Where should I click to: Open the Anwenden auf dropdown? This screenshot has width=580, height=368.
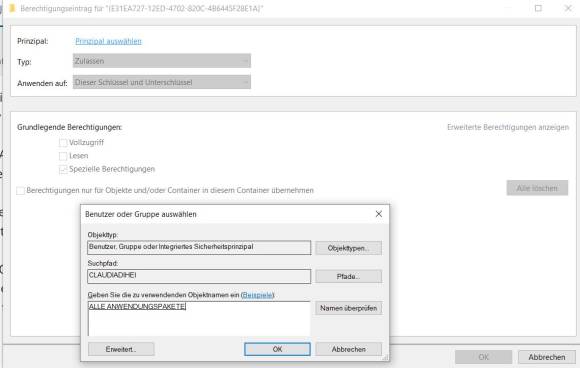pos(162,82)
